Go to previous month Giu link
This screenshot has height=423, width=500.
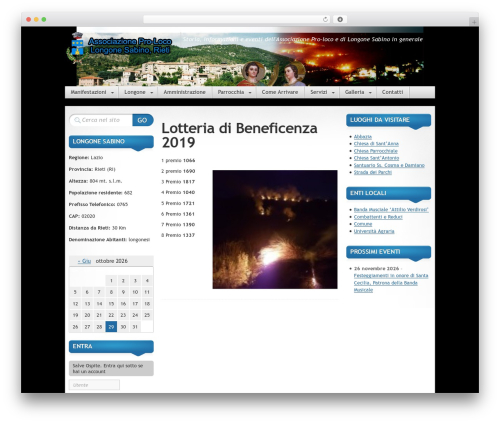pyautogui.click(x=84, y=261)
